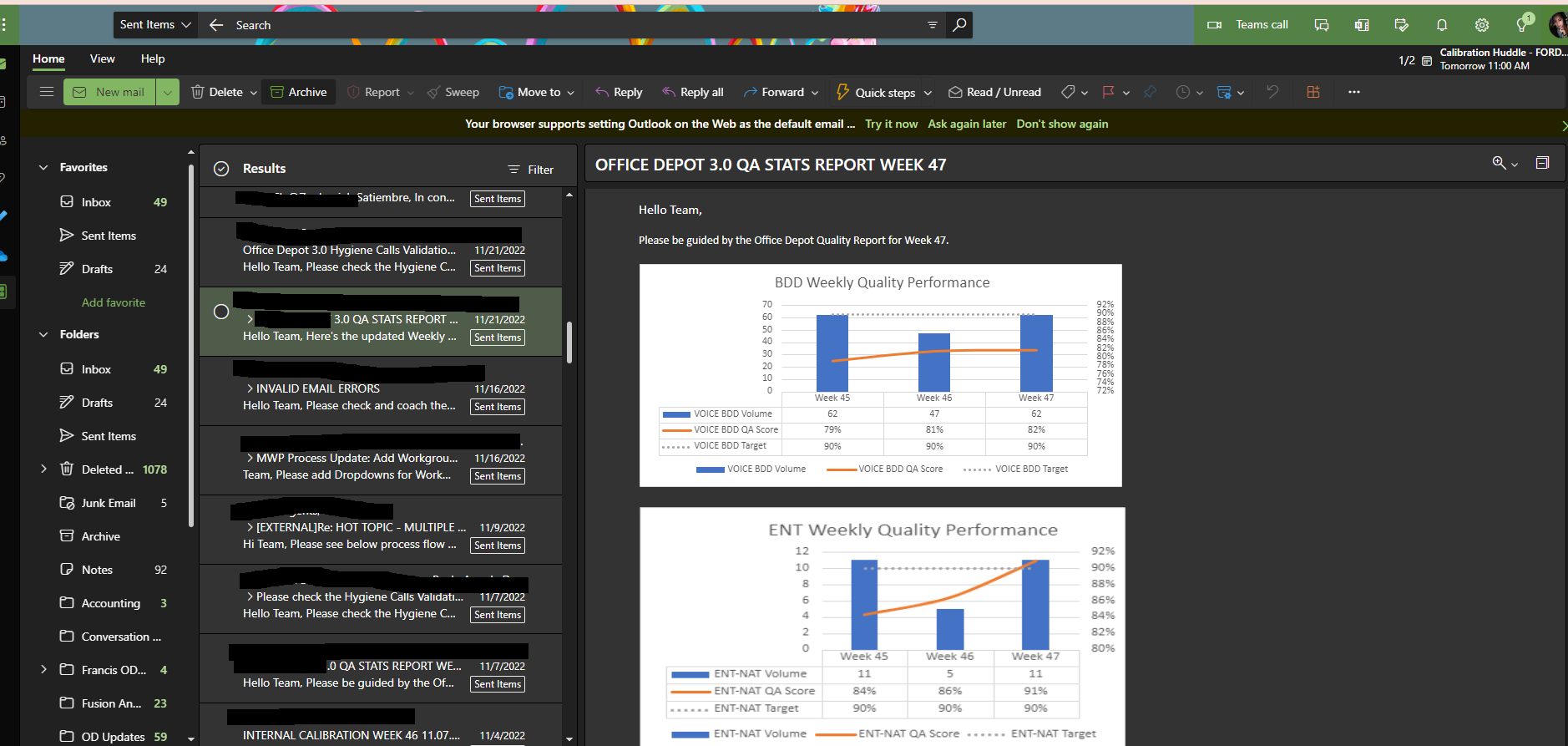Click the undo arrow icon
The image size is (1568, 746).
click(1272, 92)
